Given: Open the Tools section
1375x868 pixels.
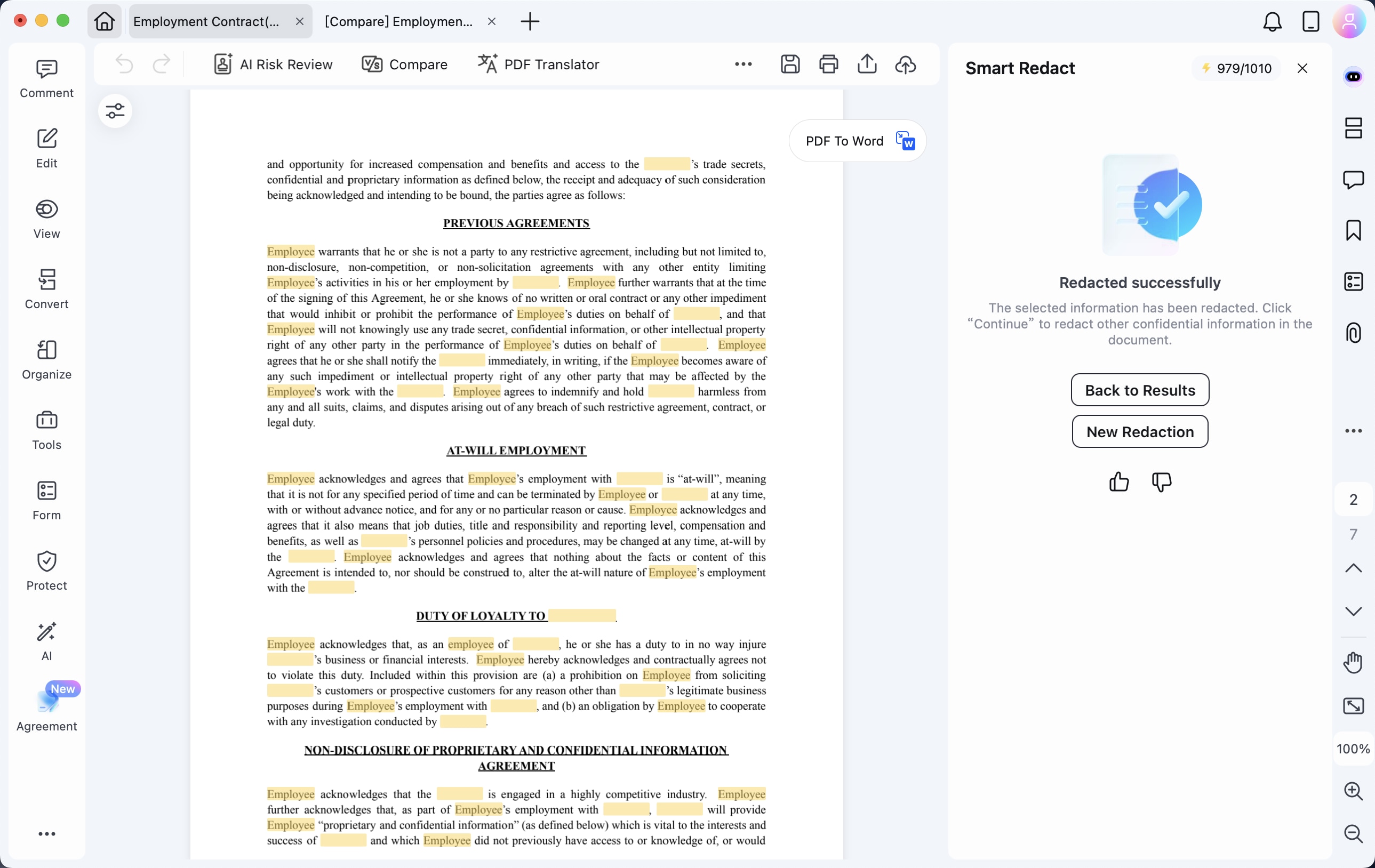Looking at the screenshot, I should pos(46,430).
